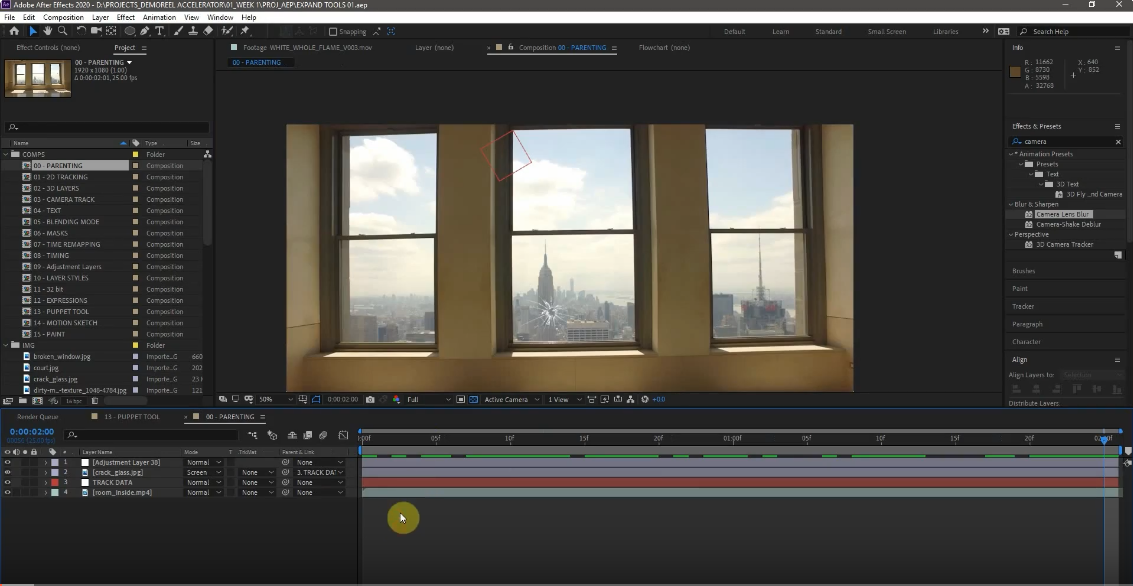Open the workspace overflow chevron menu
This screenshot has width=1133, height=586.
[x=985, y=31]
